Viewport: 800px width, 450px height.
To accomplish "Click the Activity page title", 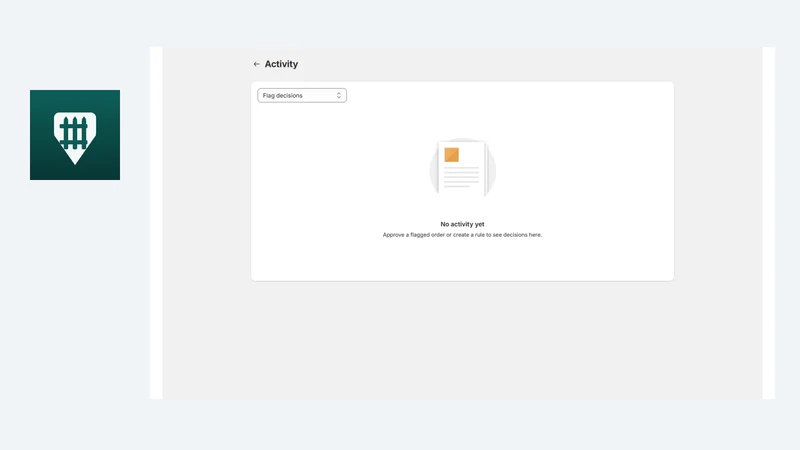I will click(x=281, y=64).
